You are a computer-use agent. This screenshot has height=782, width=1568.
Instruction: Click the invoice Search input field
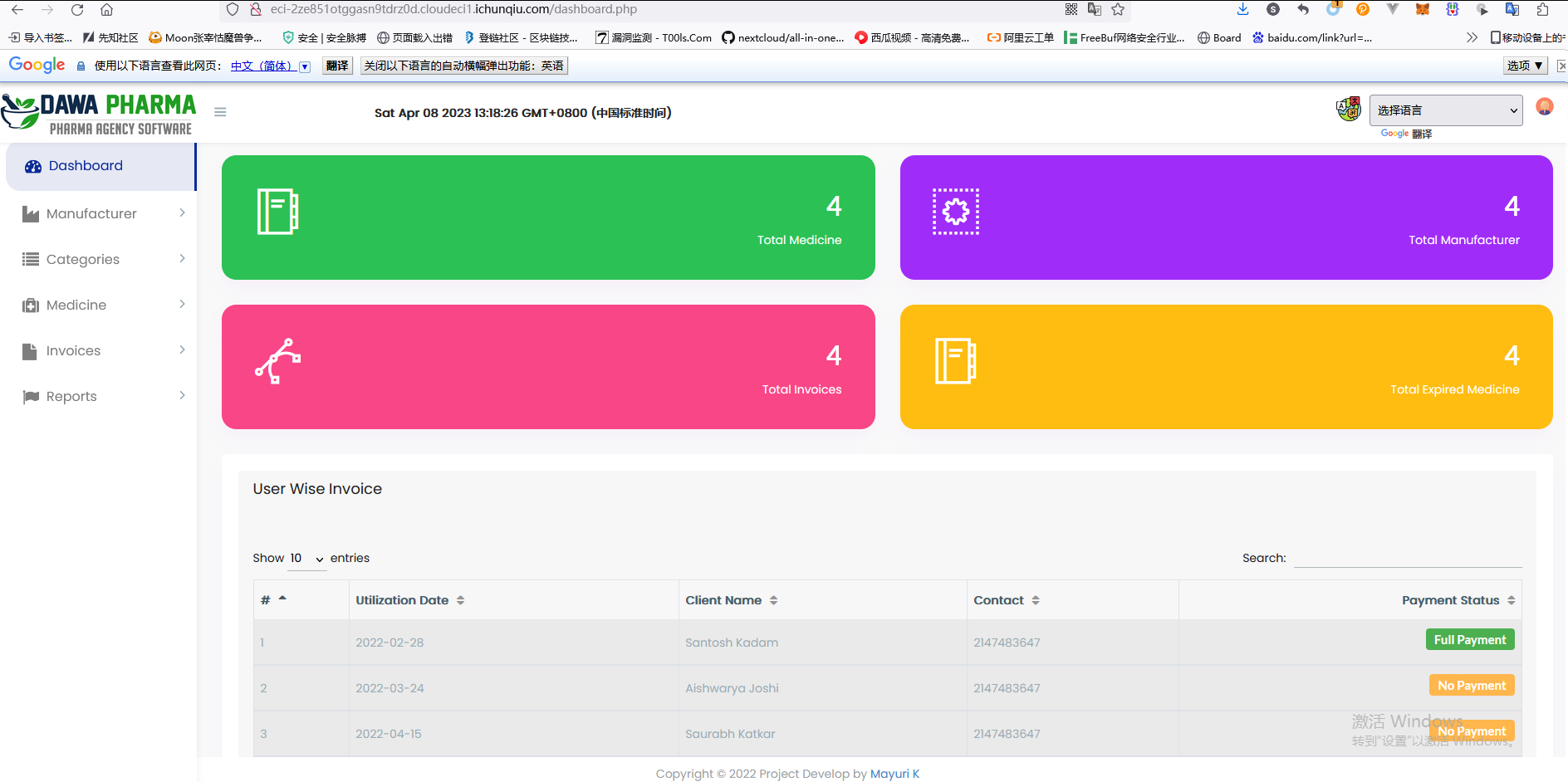click(1408, 558)
